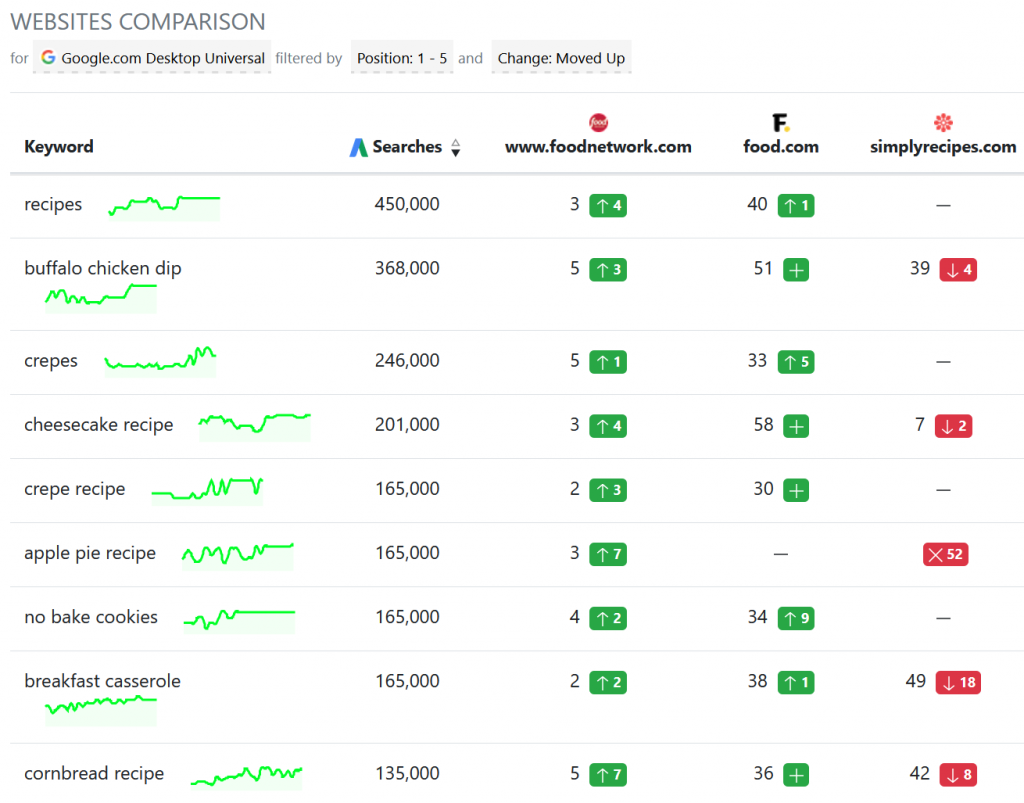
Task: Select the keyword 'recipes'
Action: coord(53,205)
